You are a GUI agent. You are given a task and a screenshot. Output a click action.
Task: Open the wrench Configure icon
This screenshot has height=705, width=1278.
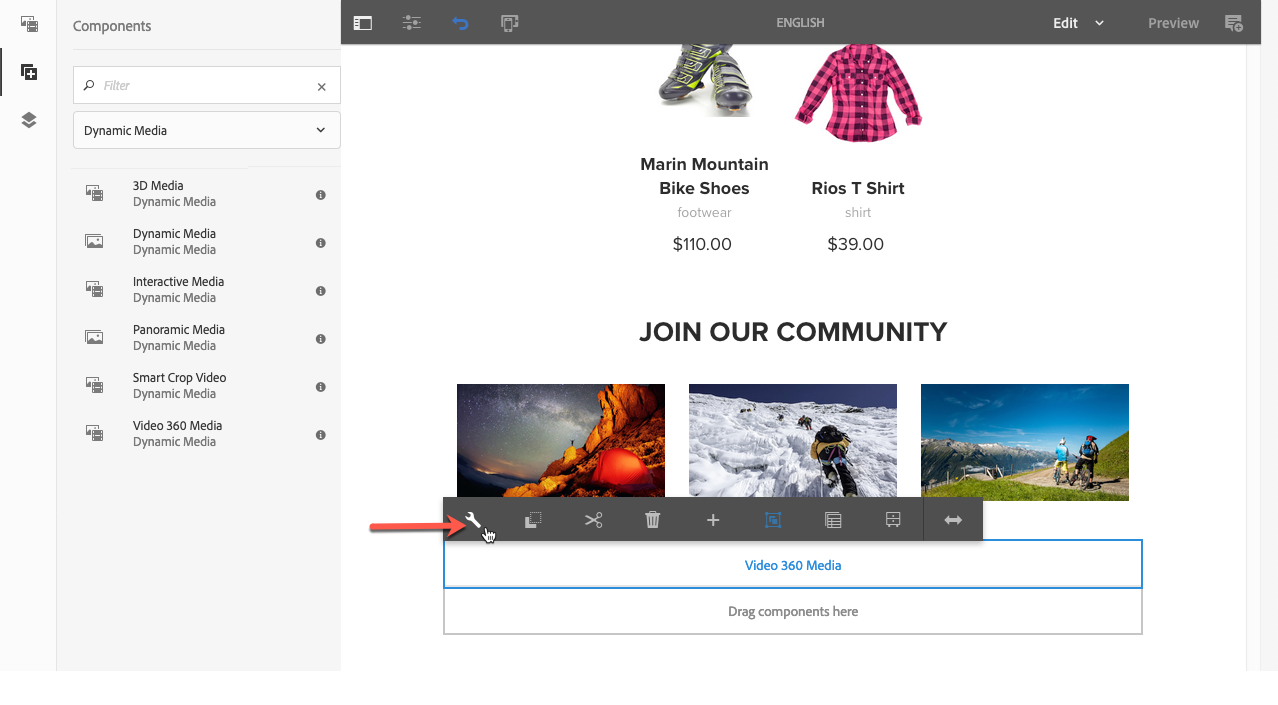(x=474, y=520)
